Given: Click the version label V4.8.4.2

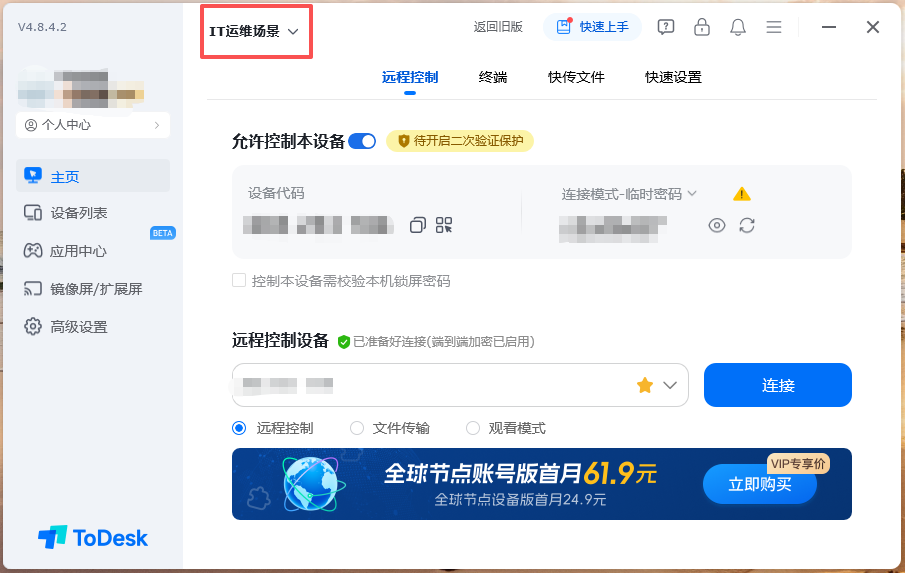Looking at the screenshot, I should click(42, 27).
